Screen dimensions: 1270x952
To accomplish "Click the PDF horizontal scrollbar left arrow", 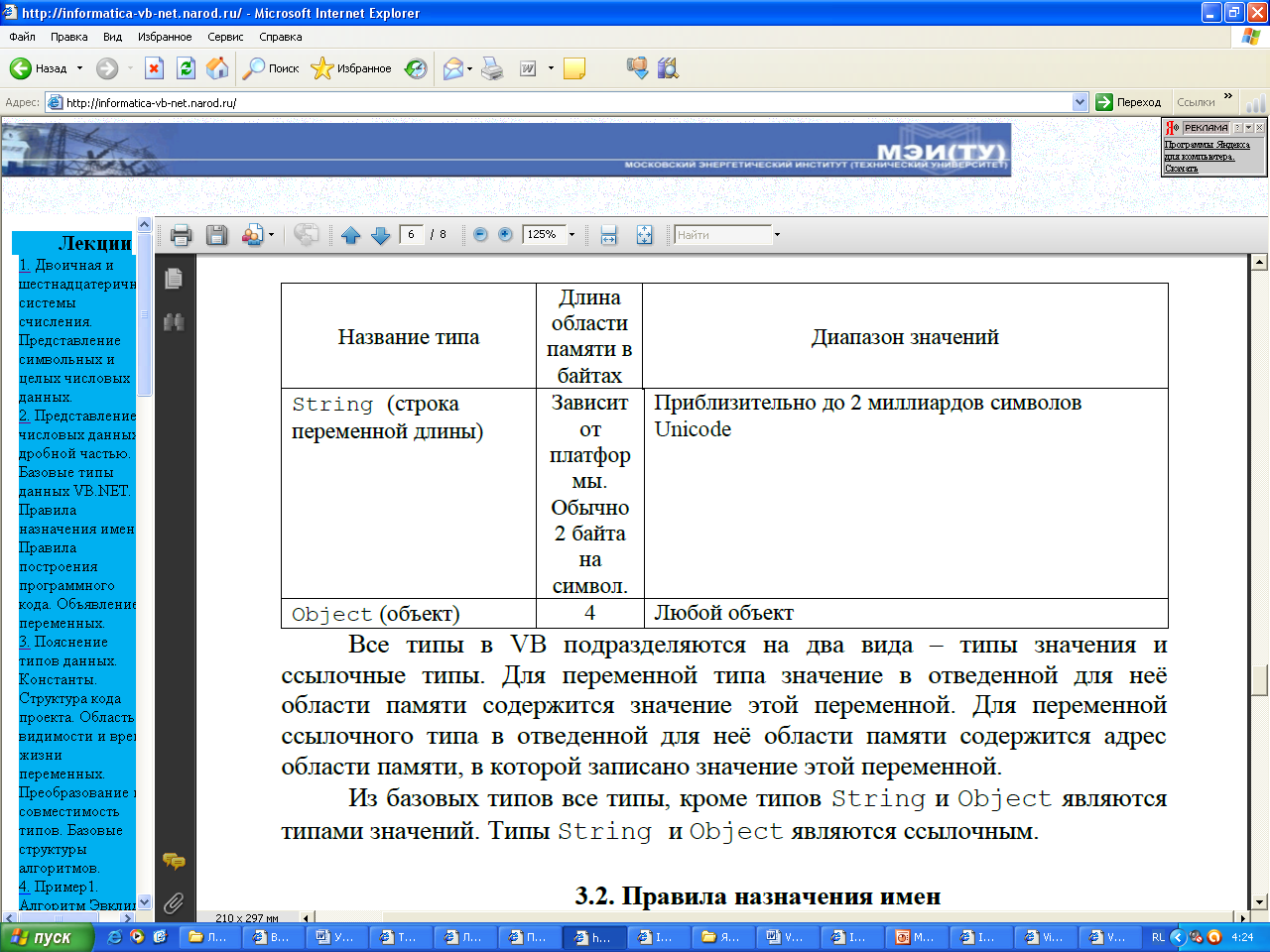I will coord(307,918).
